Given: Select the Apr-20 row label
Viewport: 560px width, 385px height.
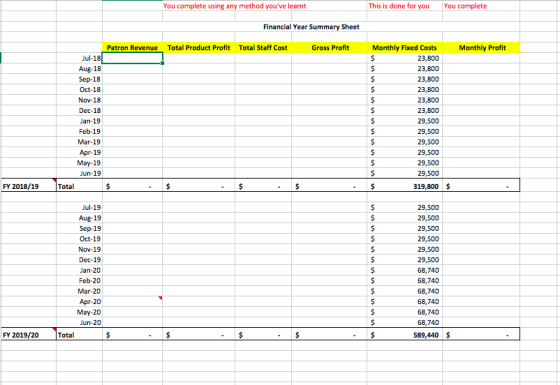Looking at the screenshot, I should [90, 301].
